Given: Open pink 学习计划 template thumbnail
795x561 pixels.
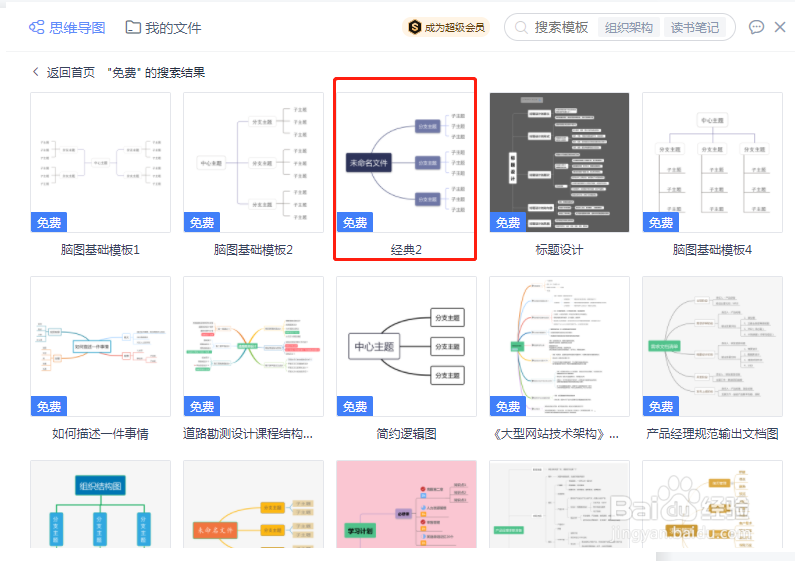Looking at the screenshot, I should [406, 504].
